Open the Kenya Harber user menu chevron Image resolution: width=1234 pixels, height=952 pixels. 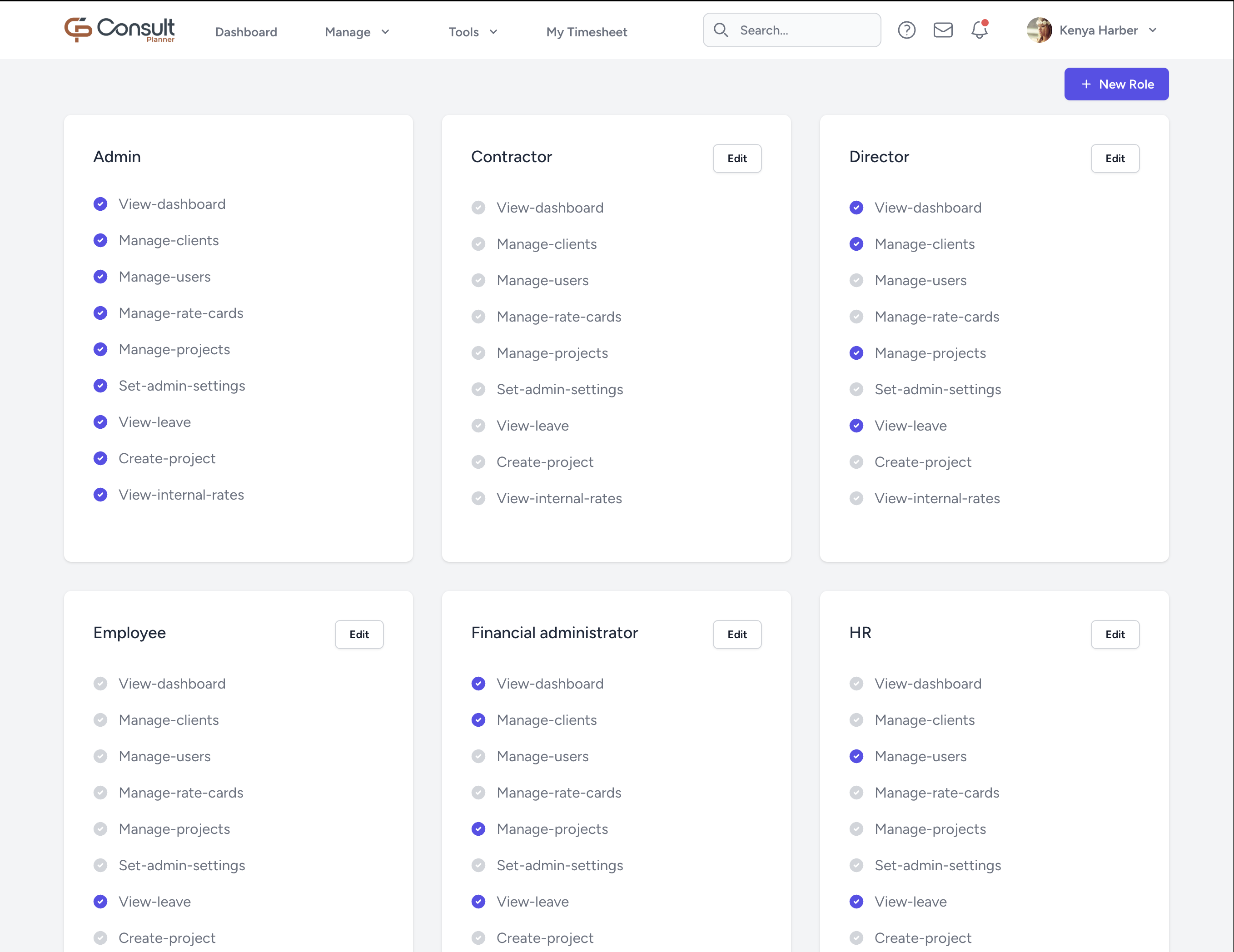tap(1153, 30)
